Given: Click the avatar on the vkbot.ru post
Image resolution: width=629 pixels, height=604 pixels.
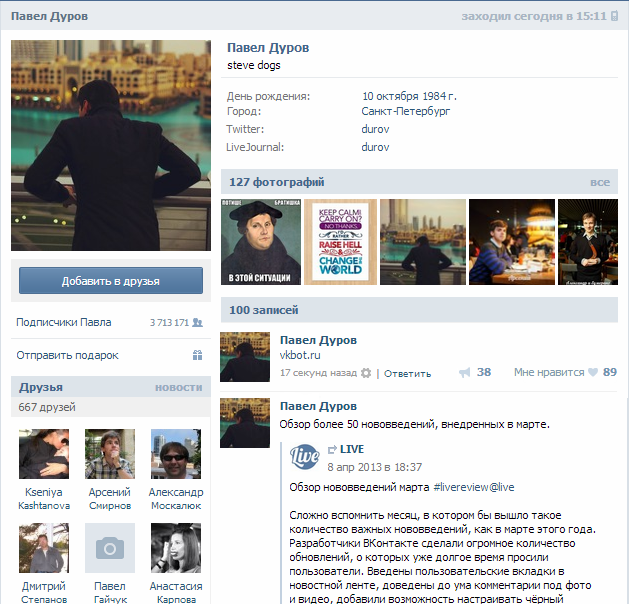Looking at the screenshot, I should click(x=245, y=357).
